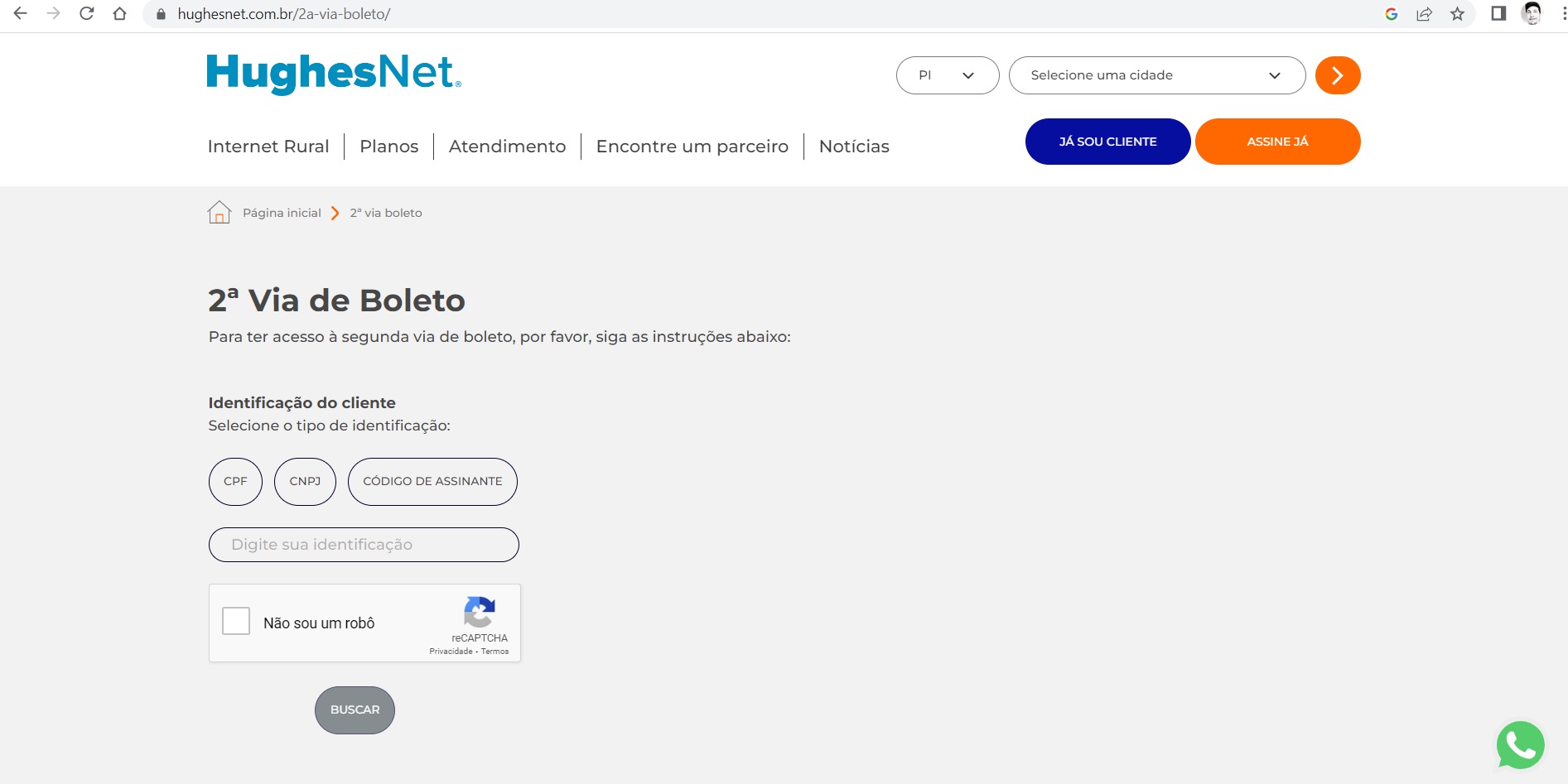Click the HughesNet logo

coord(334,73)
